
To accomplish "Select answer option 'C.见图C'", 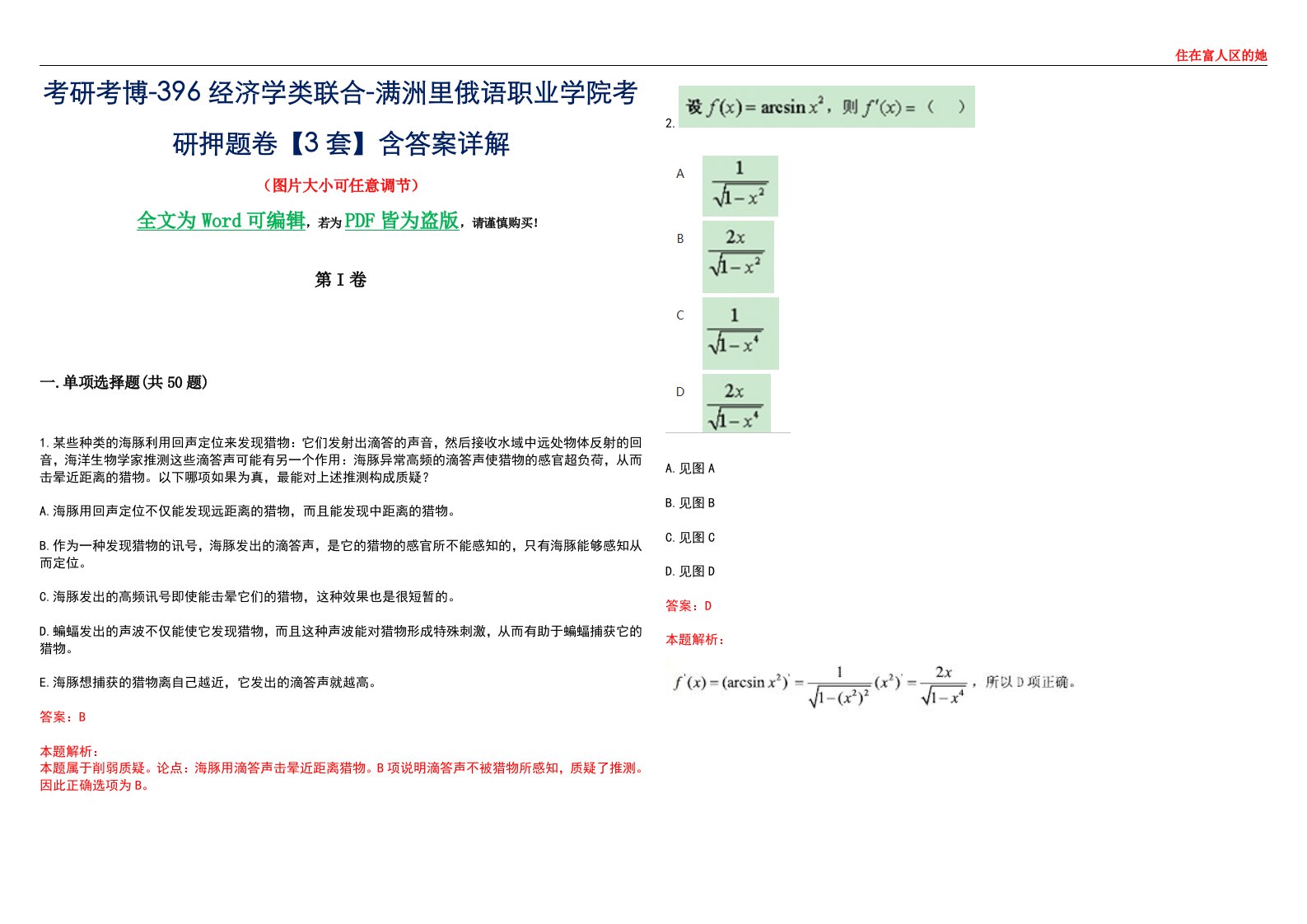I will [690, 538].
